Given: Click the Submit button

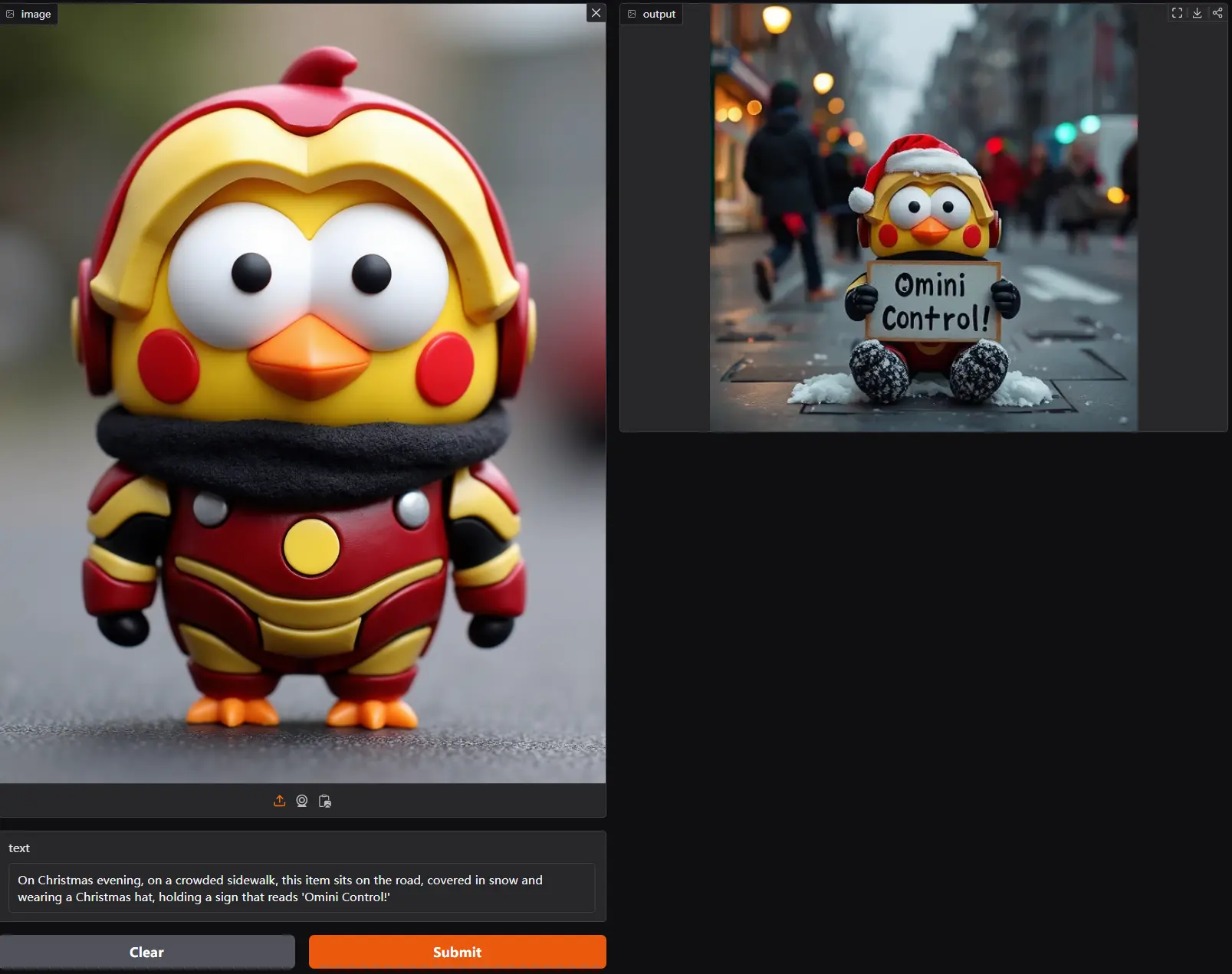Looking at the screenshot, I should pyautogui.click(x=457, y=952).
